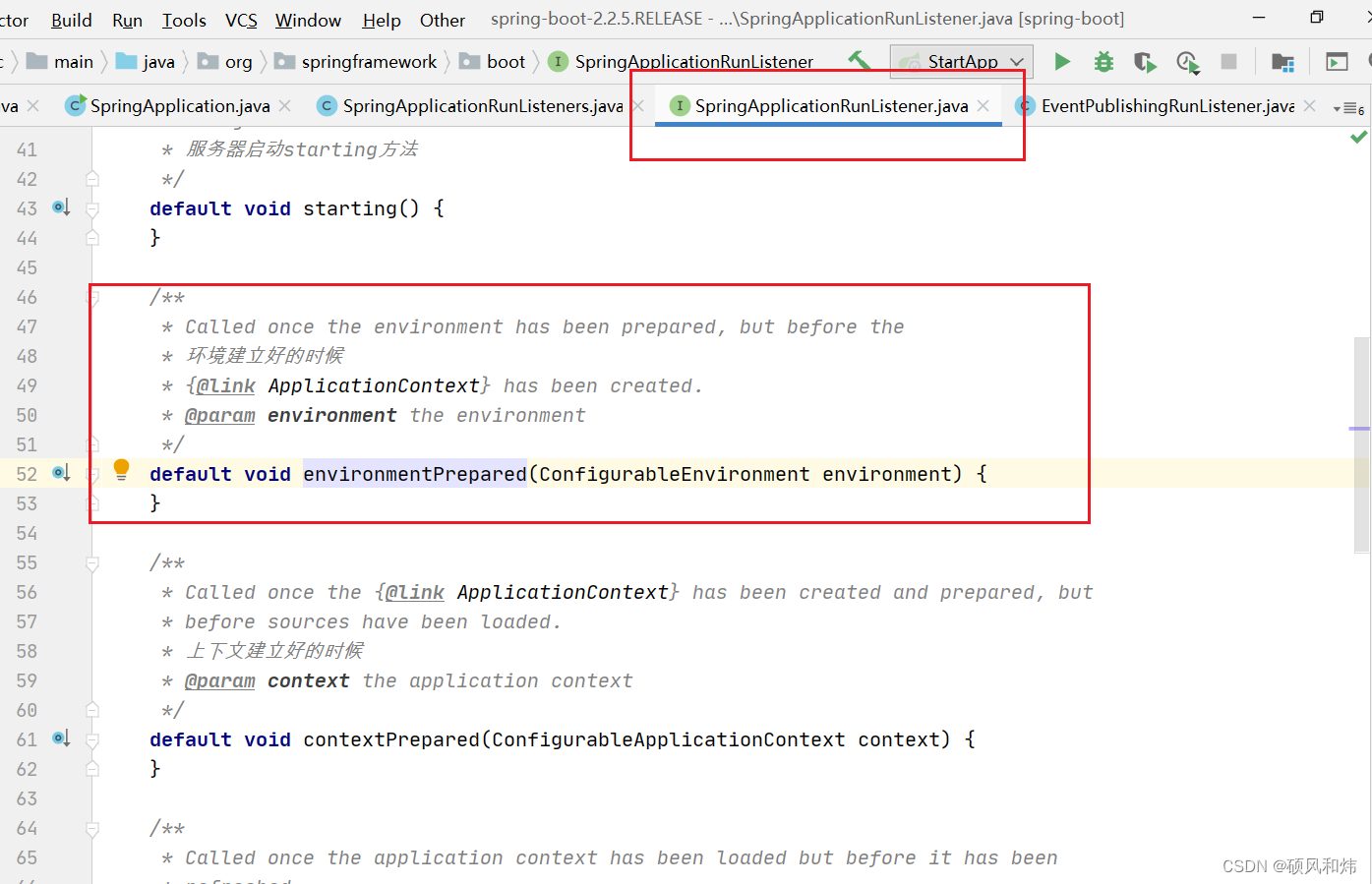The width and height of the screenshot is (1372, 884).
Task: Click @link ApplicationContext on line 49
Action: pos(338,385)
